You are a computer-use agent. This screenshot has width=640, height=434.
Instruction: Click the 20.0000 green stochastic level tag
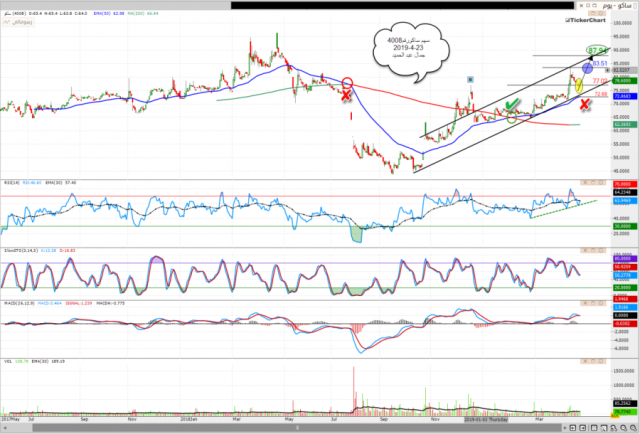tap(624, 287)
